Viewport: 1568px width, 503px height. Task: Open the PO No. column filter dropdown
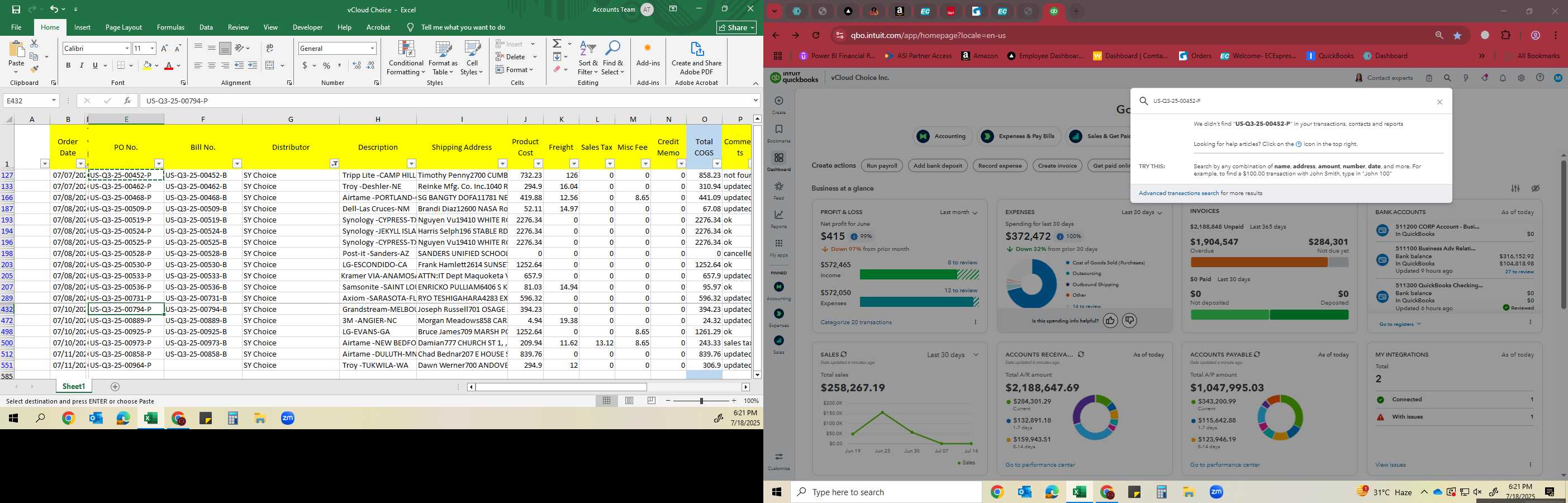159,163
